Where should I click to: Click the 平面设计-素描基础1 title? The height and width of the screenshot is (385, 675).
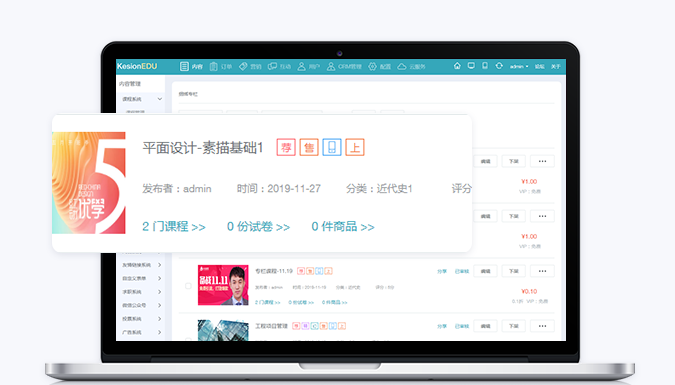click(203, 148)
